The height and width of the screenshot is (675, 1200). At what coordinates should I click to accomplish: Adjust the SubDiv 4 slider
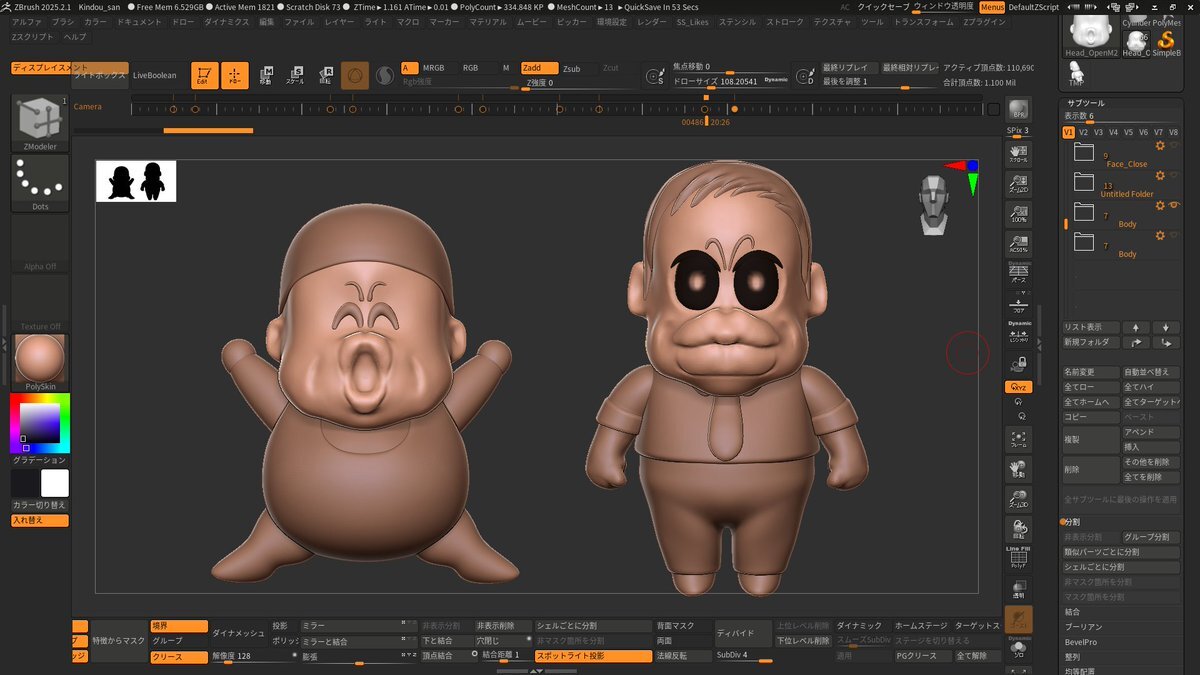click(x=743, y=656)
